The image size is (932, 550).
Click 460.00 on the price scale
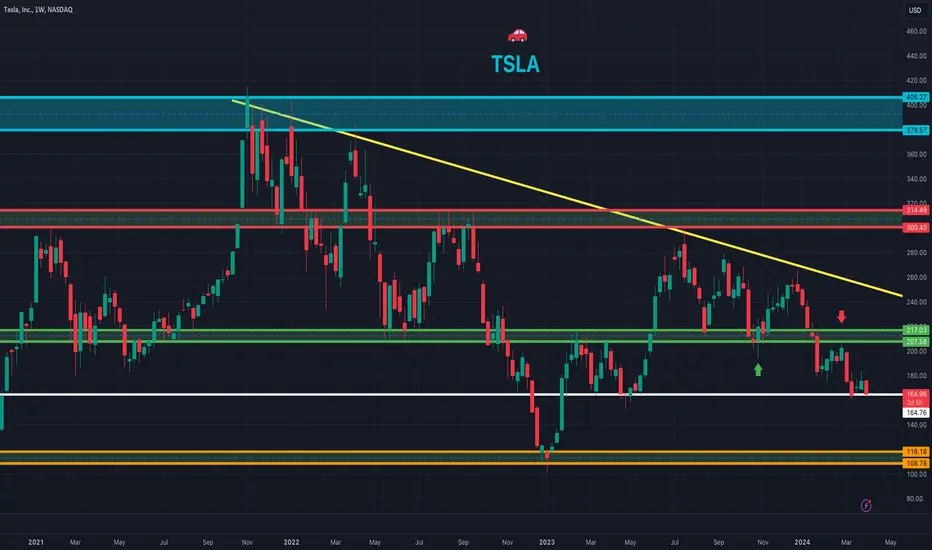point(916,31)
